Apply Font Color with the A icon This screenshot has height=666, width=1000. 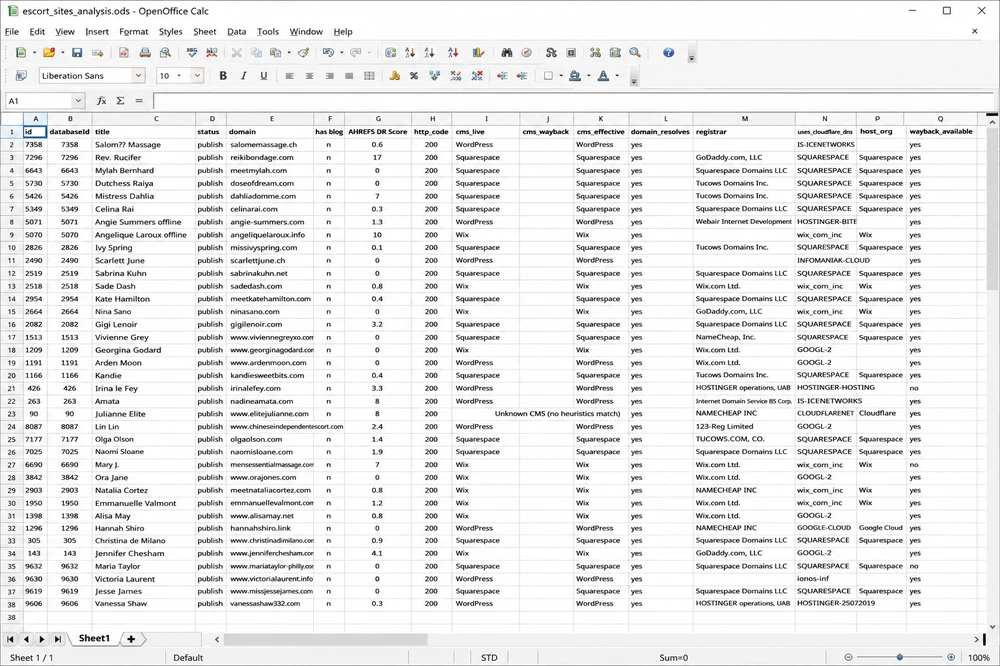pos(604,76)
